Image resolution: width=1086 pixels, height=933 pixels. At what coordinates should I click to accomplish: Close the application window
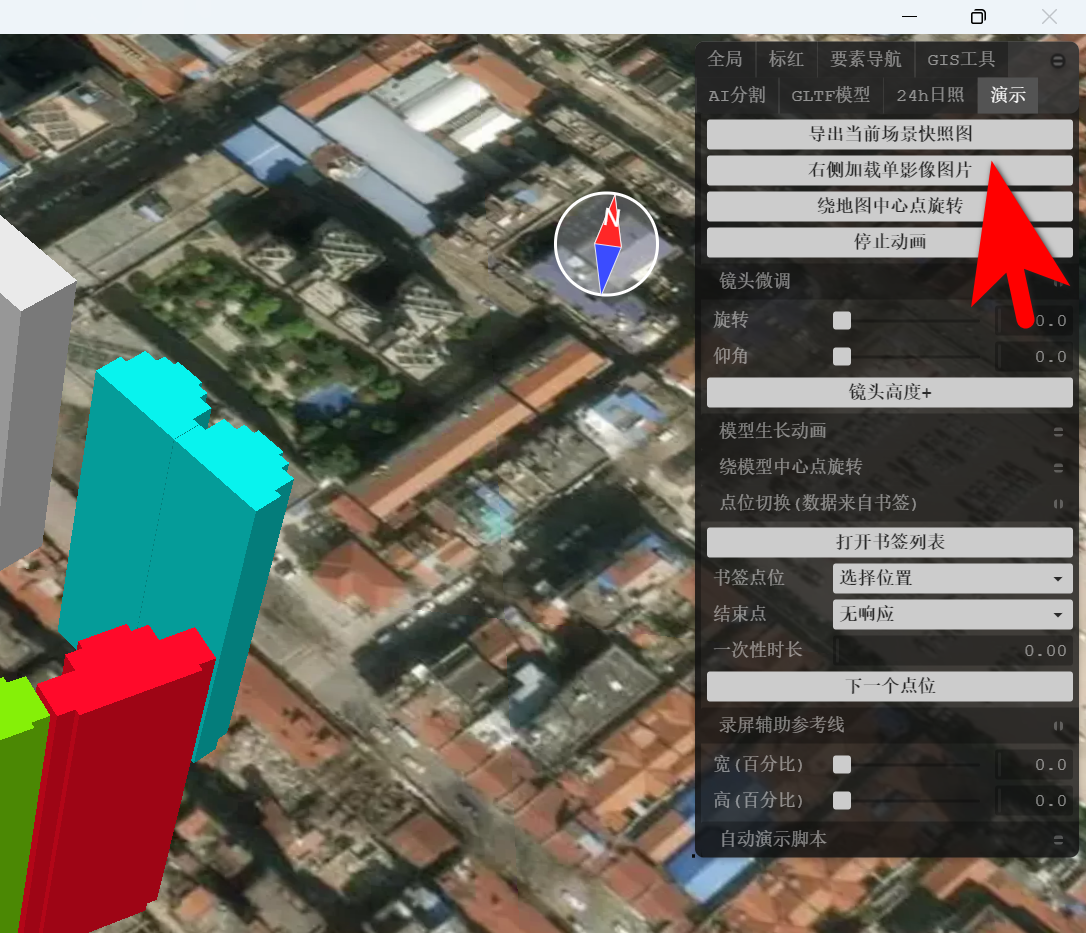click(1049, 17)
